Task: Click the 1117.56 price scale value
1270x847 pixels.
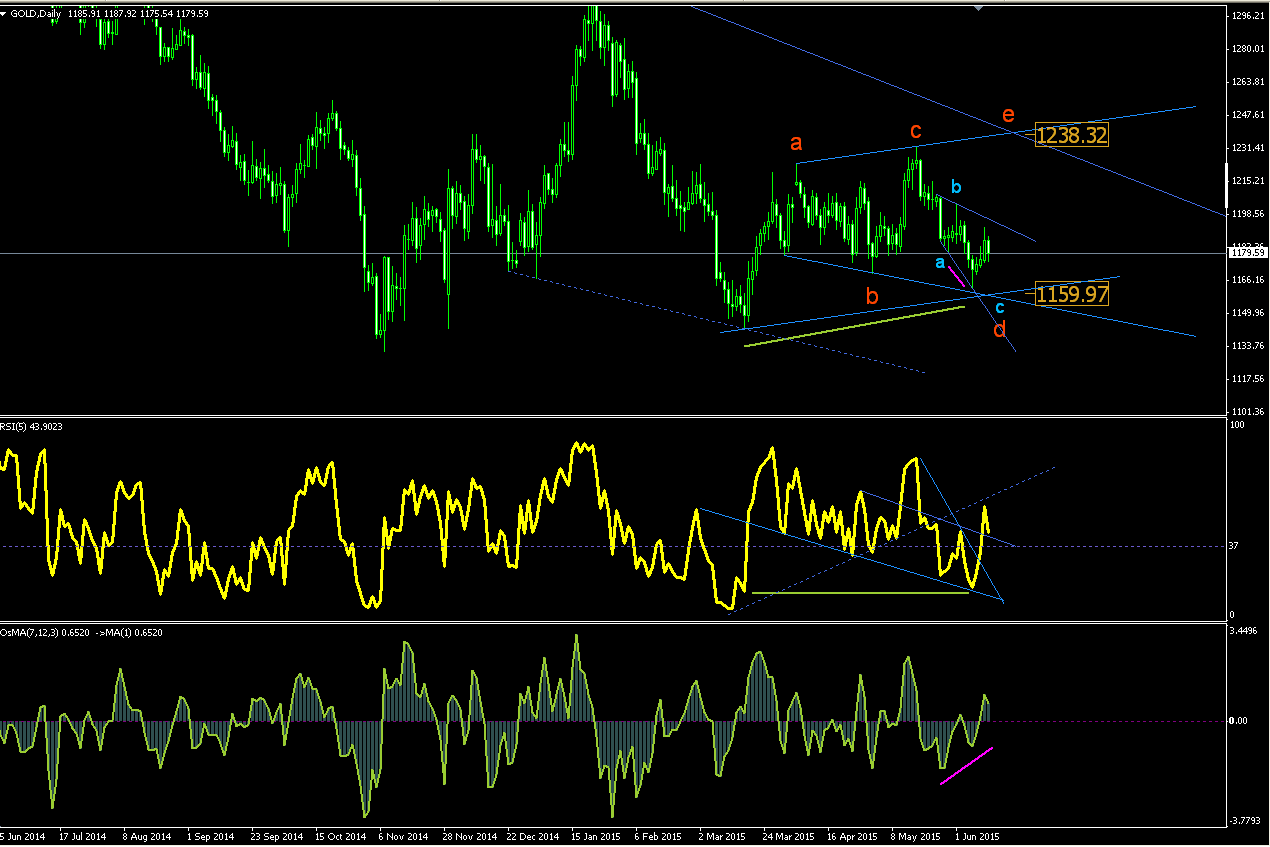Action: tap(1247, 379)
